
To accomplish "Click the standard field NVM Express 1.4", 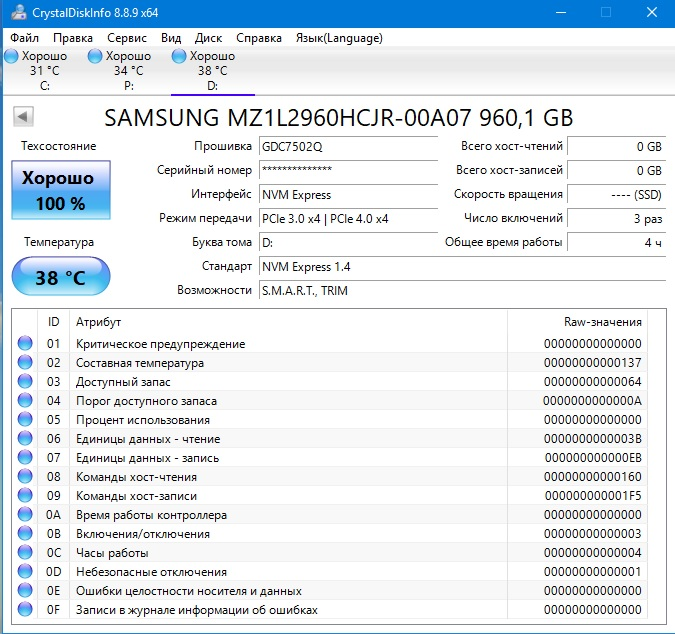I will [x=462, y=266].
